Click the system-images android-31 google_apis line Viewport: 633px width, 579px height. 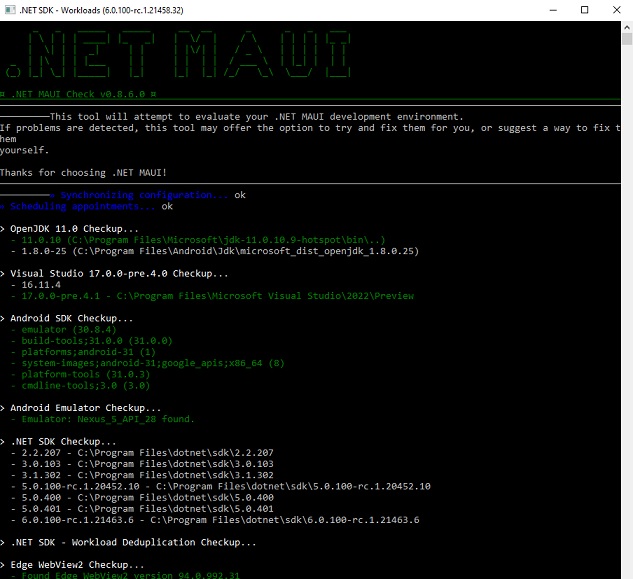point(148,363)
